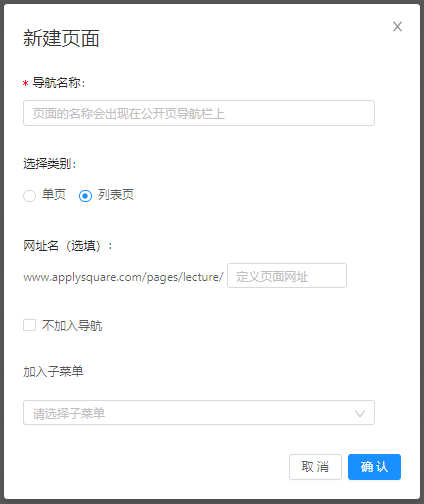Select the 单页 radio button circle

pos(29,196)
